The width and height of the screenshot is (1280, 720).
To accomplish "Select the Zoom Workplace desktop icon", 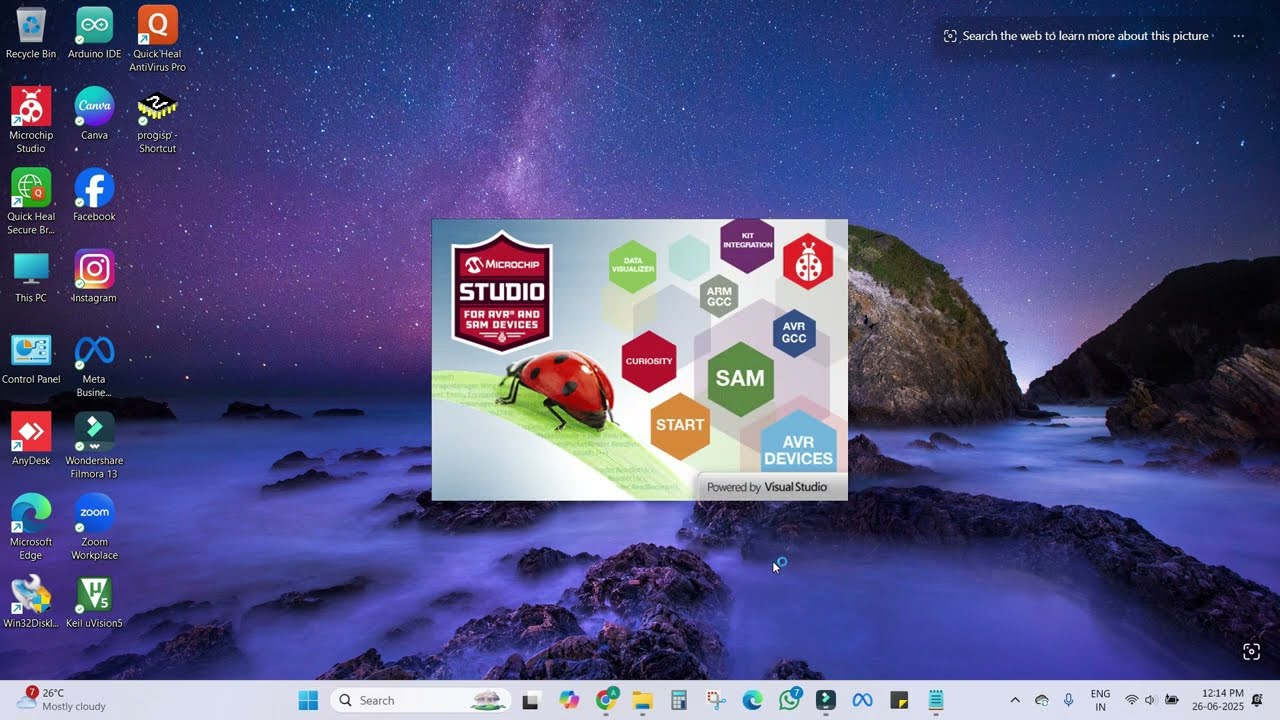I will 94,527.
